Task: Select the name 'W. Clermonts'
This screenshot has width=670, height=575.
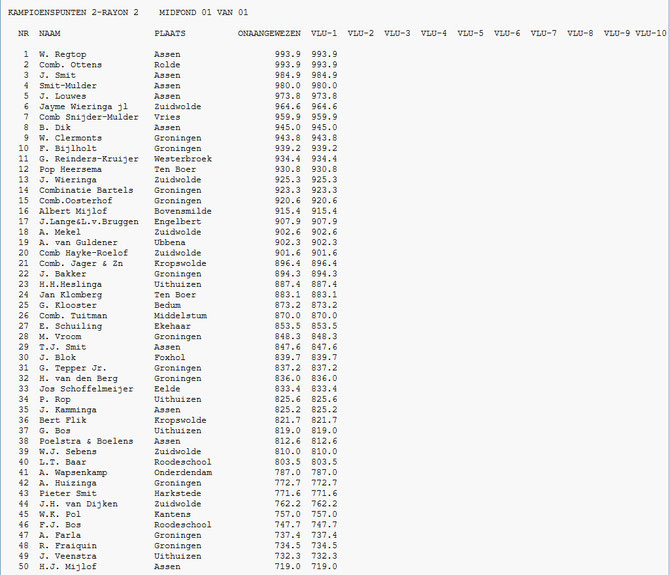Action: point(71,138)
